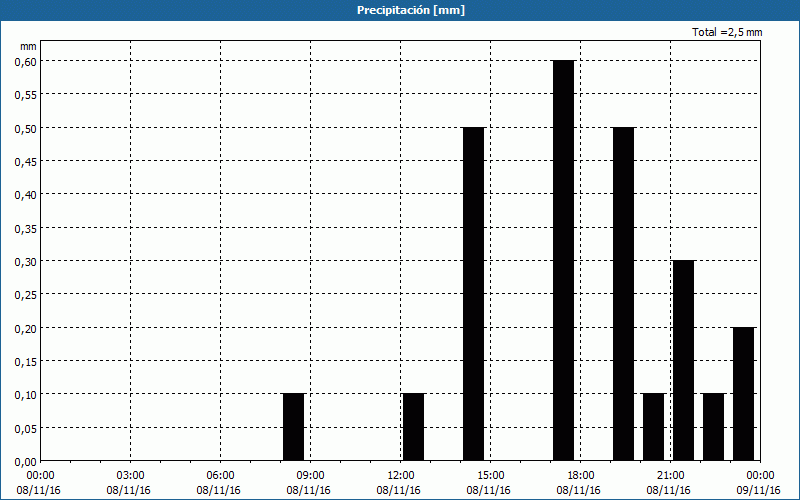Screen dimensions: 800x500
Task: Select the Total =2,5 mm label
Action: click(x=727, y=32)
